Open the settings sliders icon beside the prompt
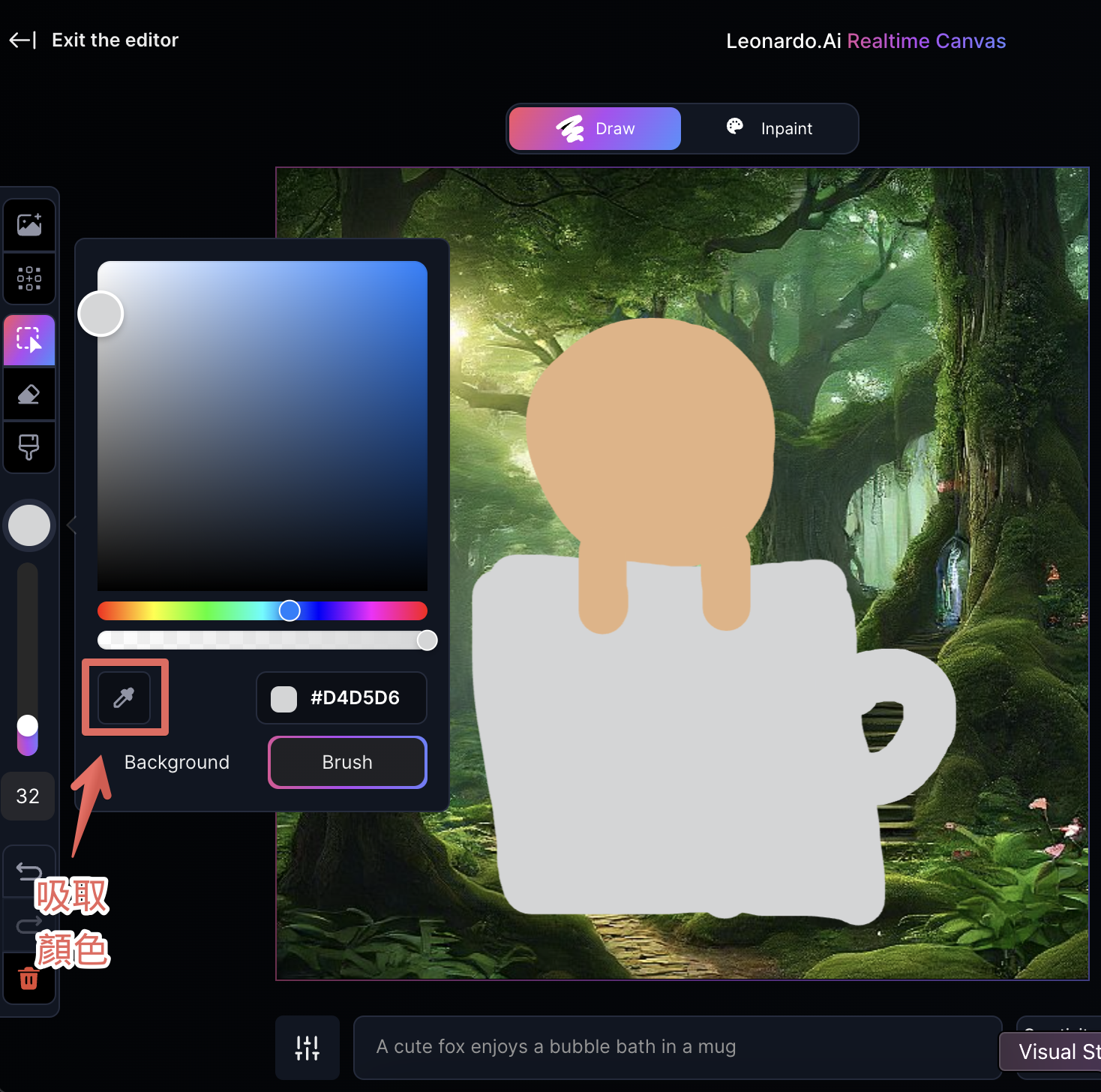 [307, 1047]
